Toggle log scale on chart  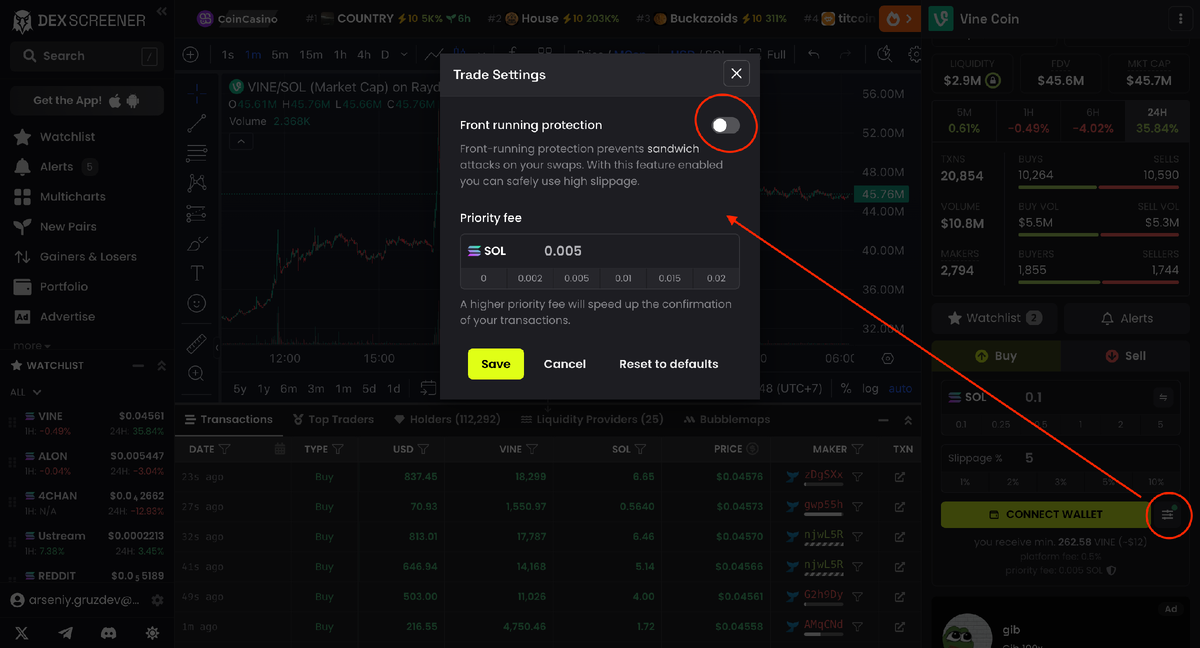click(x=870, y=388)
